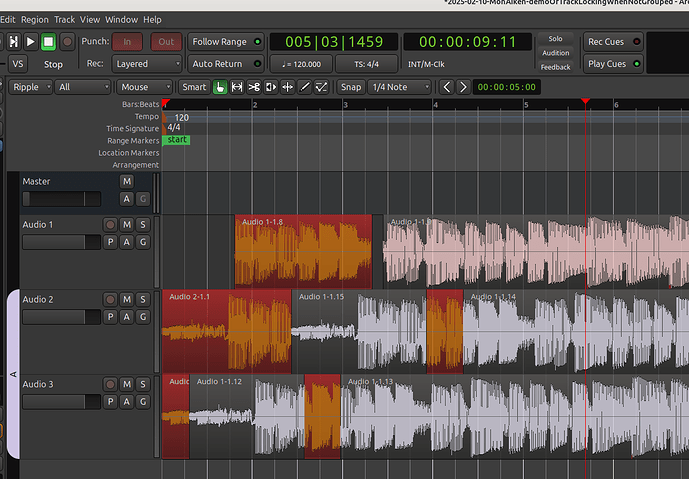689x479 pixels.
Task: Open the Ripple edit mode dropdown
Action: pyautogui.click(x=31, y=87)
